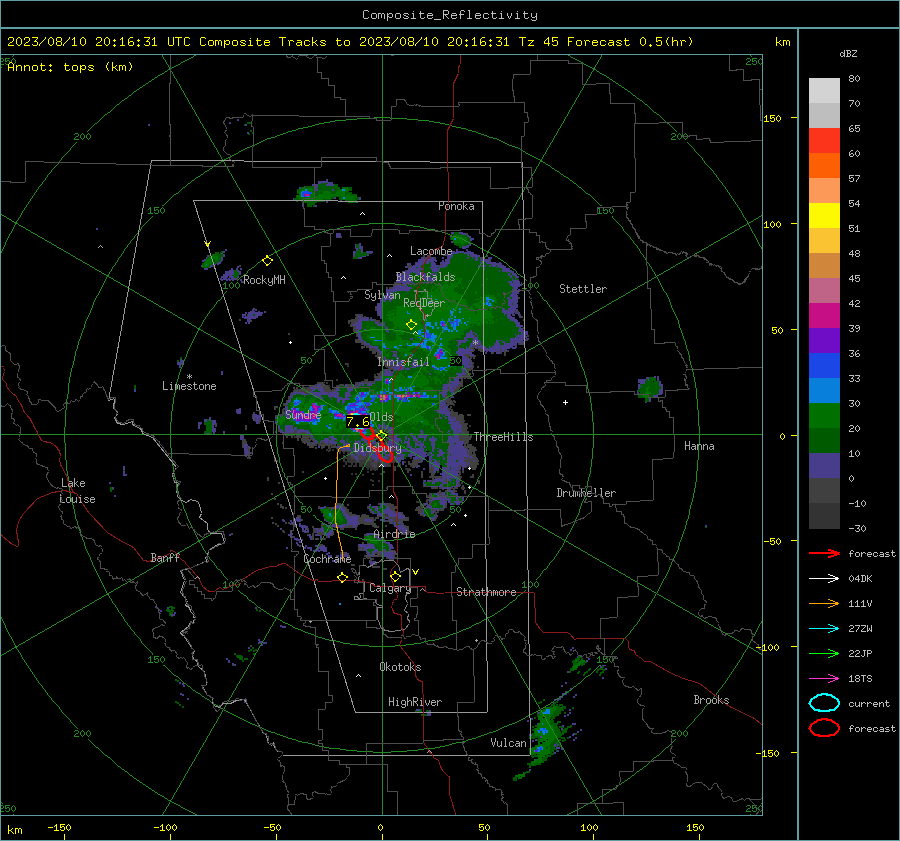Click the Ponoka city label

[456, 206]
